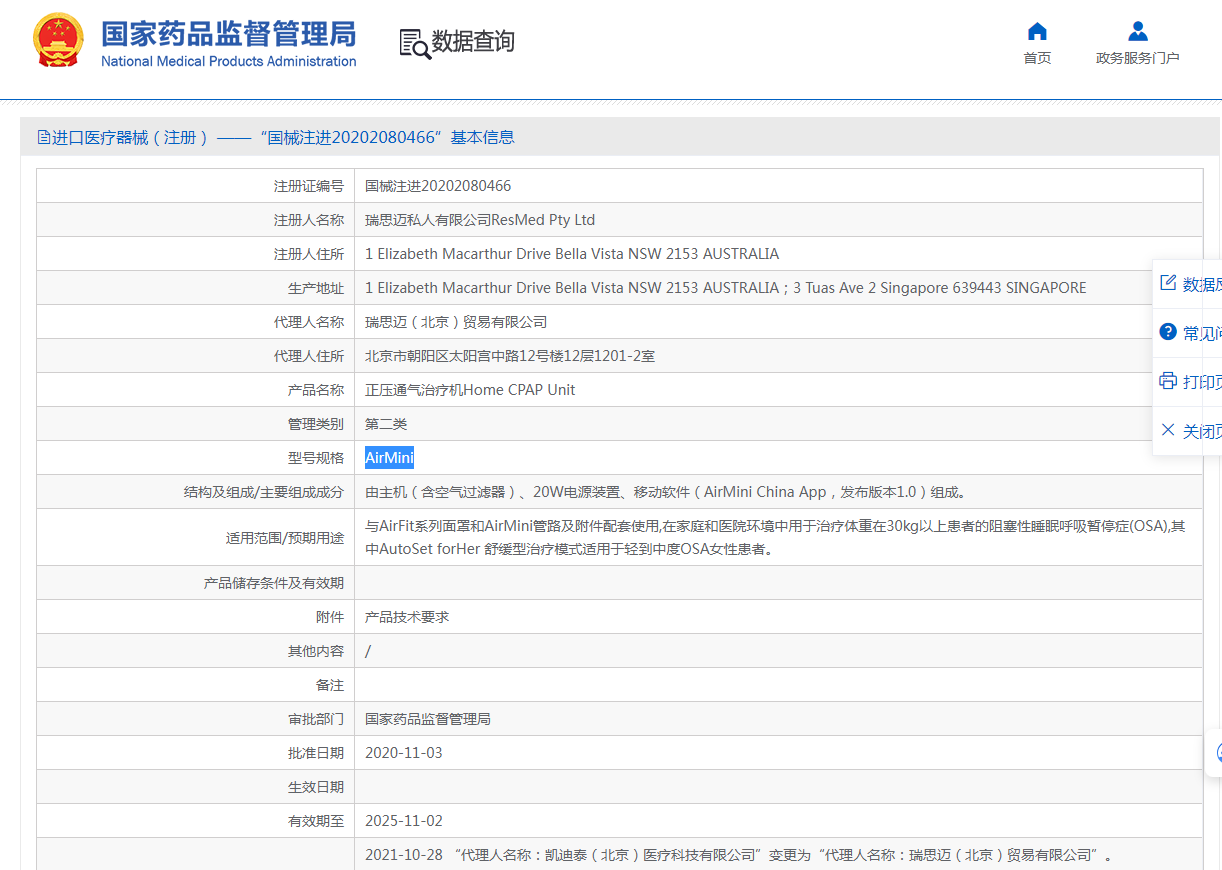Click the 注册人住所 Bella Vista address value
1222x870 pixels.
pyautogui.click(x=572, y=254)
